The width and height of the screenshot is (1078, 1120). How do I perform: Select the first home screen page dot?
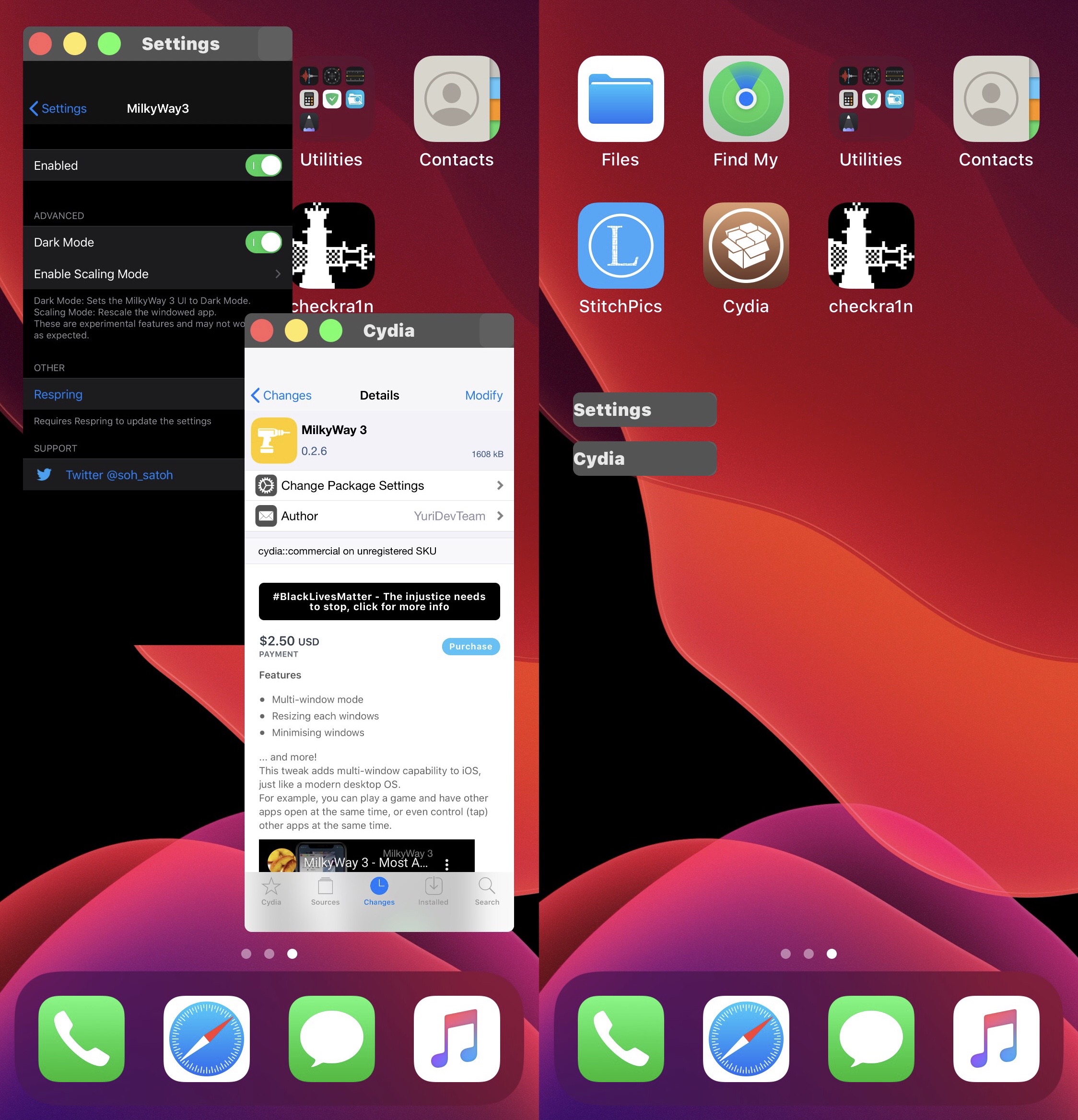246,953
